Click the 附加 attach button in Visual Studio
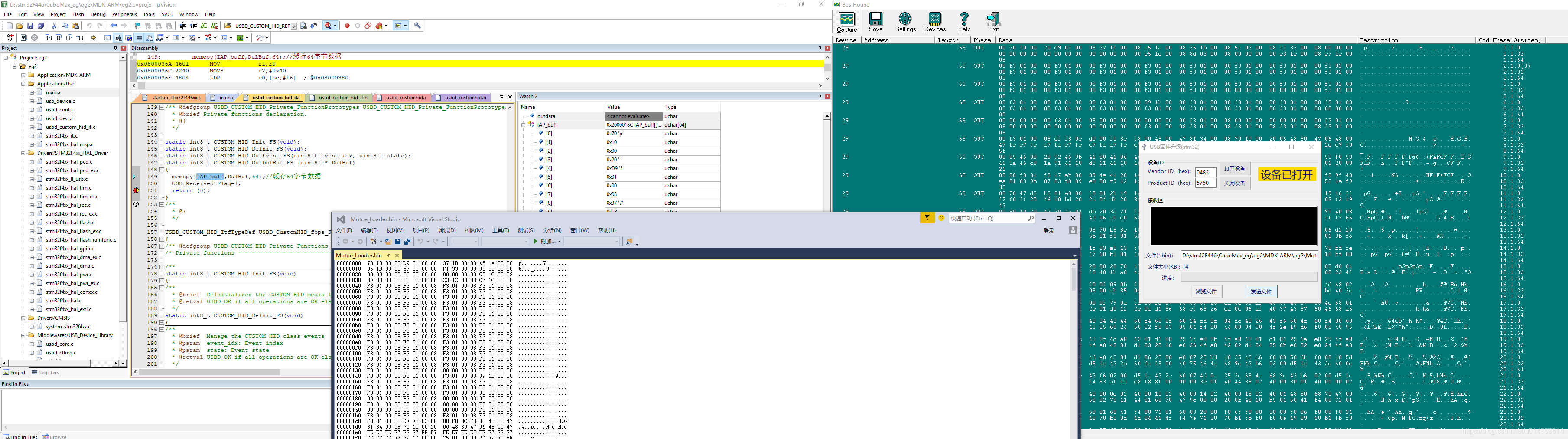1568x439 pixels. pos(544,242)
